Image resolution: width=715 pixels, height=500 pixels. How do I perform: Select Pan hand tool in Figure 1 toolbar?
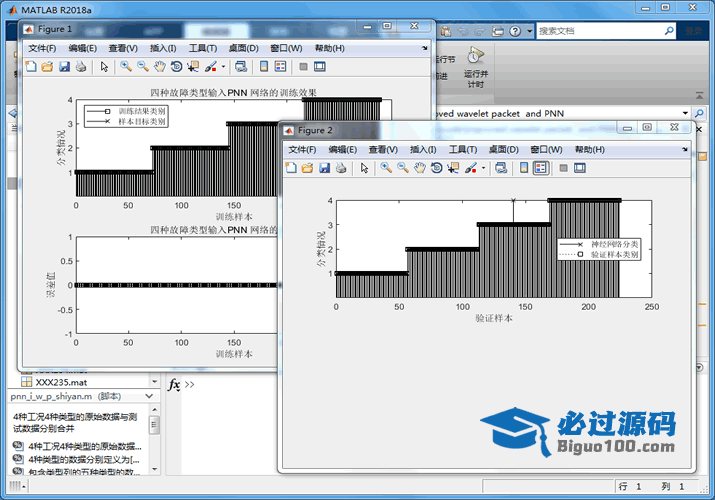[159, 67]
